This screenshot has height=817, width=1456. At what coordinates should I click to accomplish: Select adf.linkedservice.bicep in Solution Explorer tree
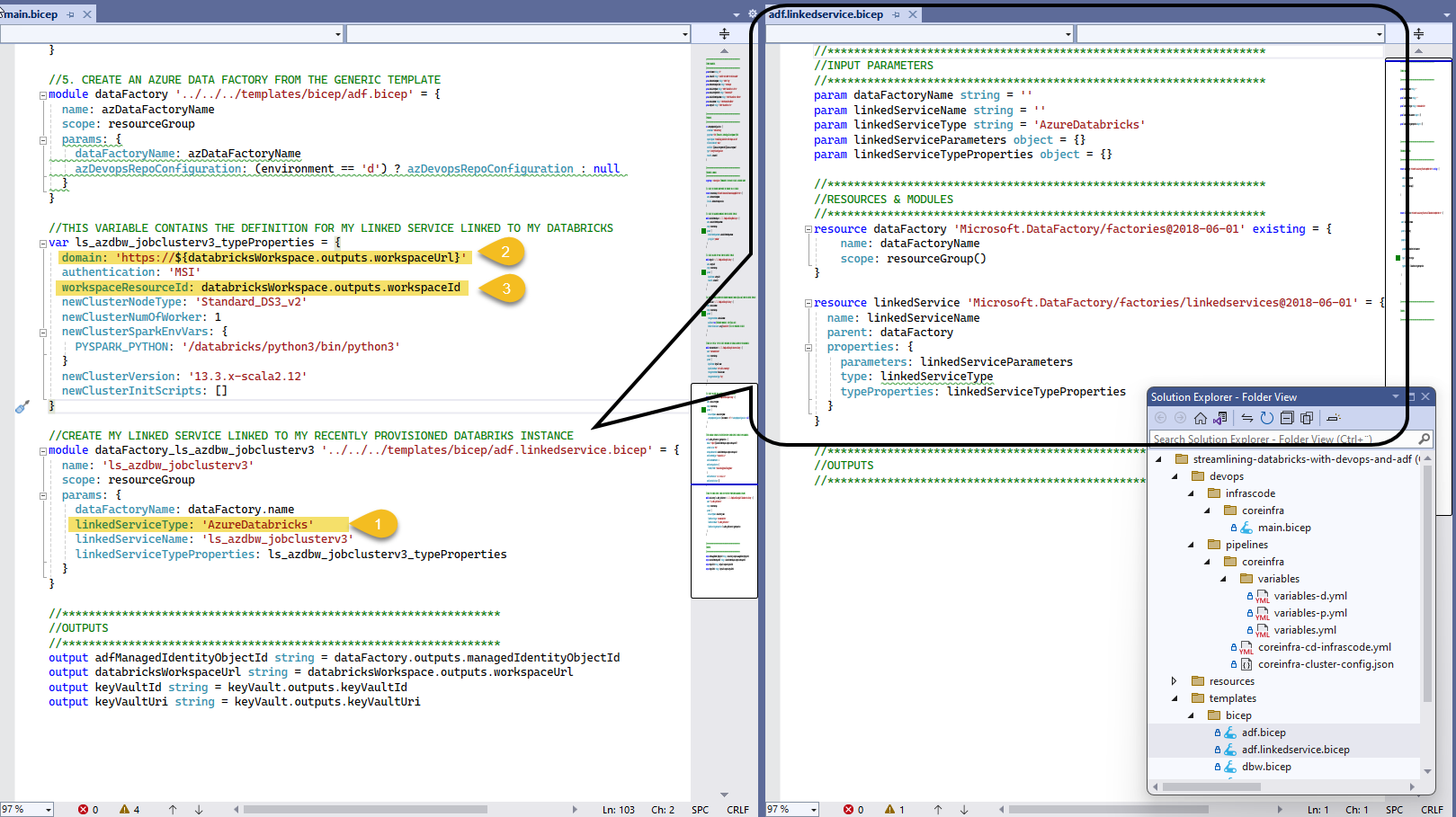(x=1295, y=750)
